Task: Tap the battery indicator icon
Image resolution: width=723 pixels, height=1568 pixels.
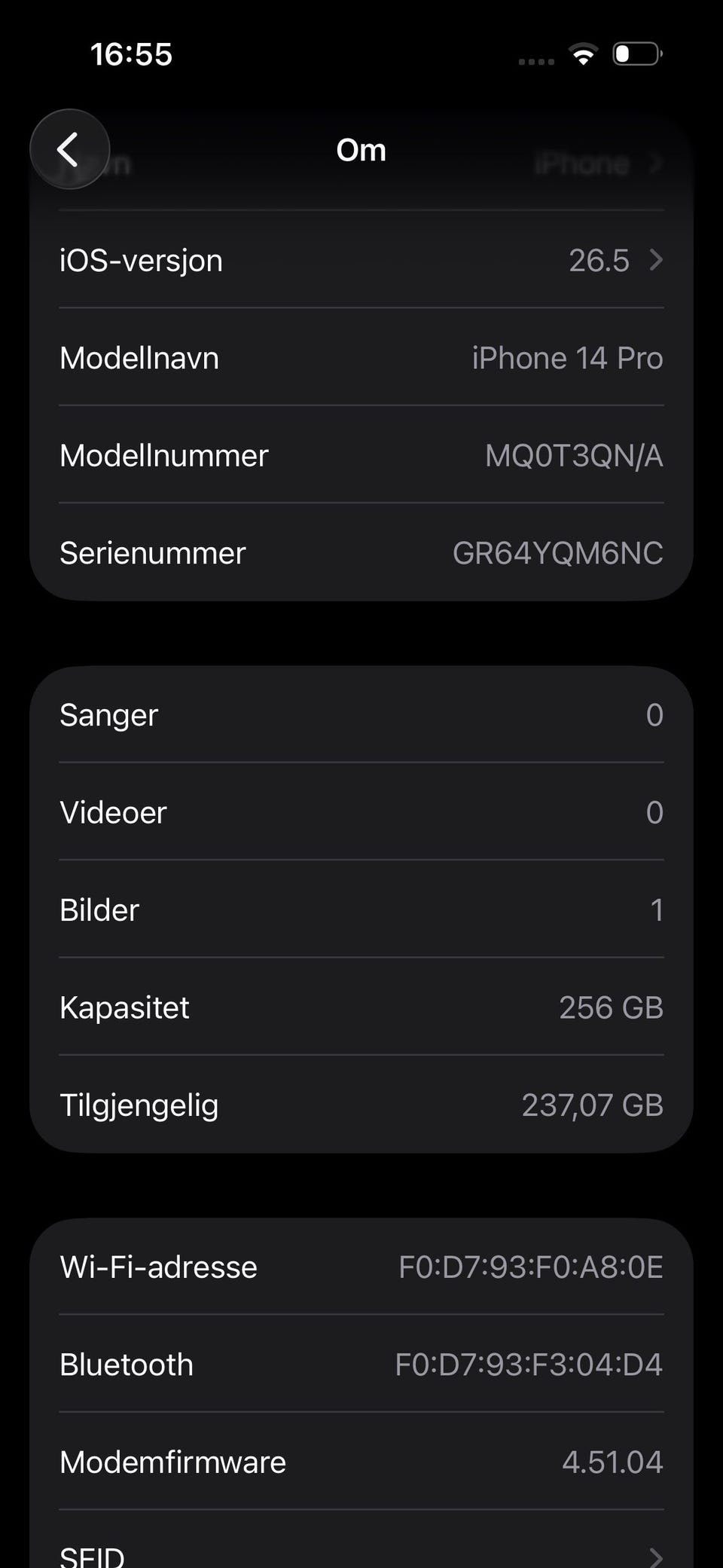Action: [x=637, y=54]
